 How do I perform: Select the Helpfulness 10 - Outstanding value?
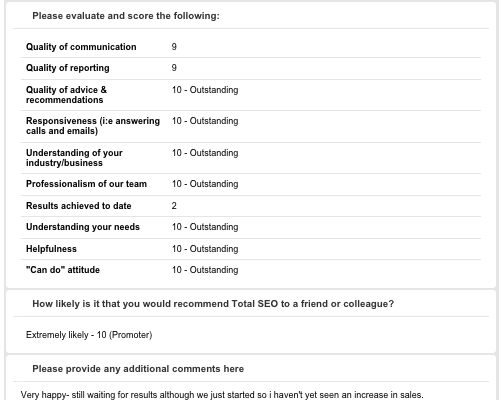click(205, 249)
